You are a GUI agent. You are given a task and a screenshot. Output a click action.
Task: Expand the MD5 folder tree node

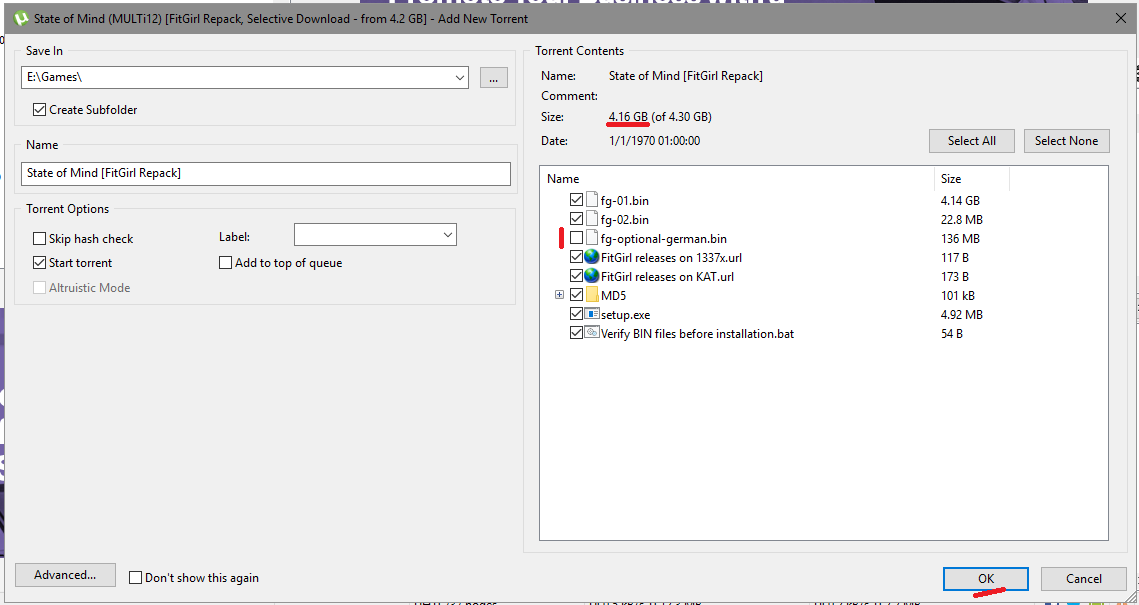(559, 295)
